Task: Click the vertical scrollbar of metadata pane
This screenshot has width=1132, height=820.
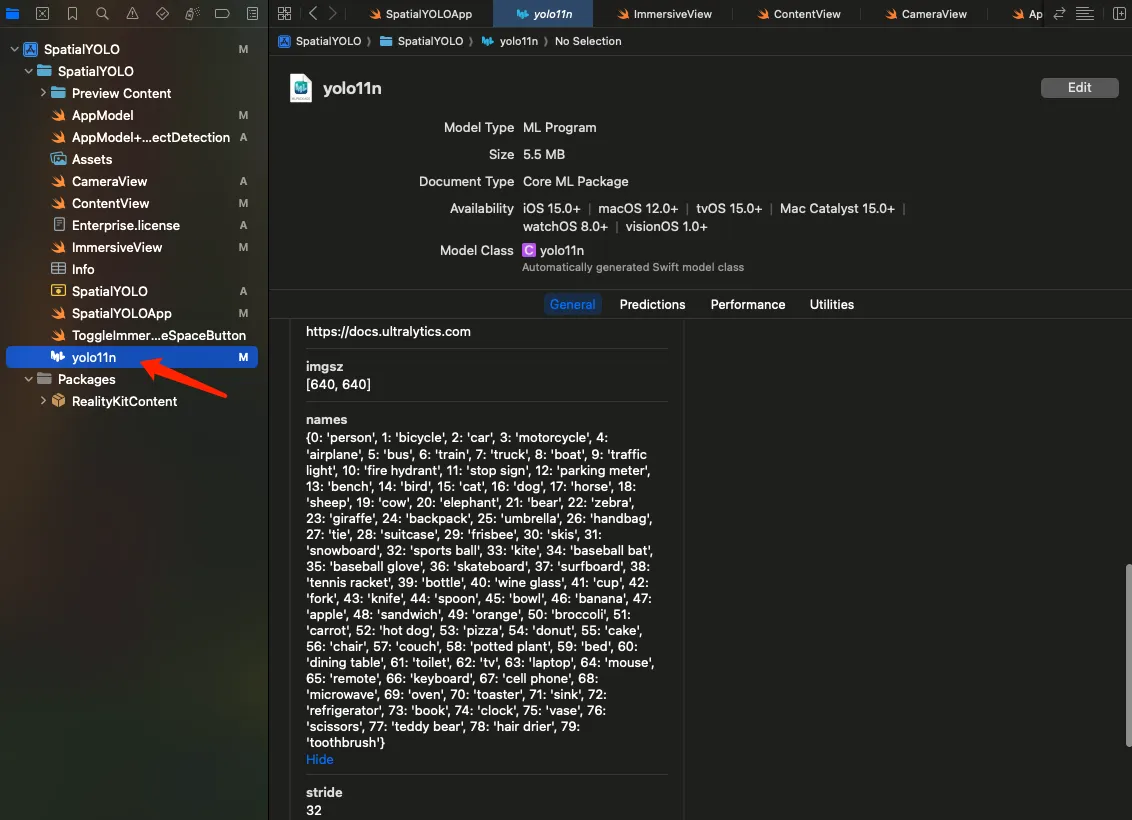Action: 1128,655
